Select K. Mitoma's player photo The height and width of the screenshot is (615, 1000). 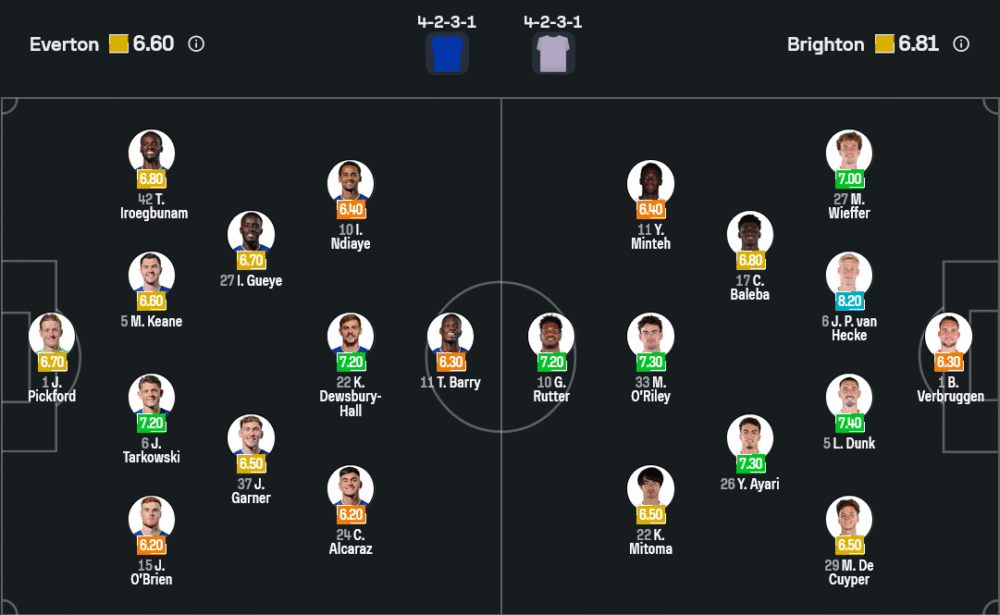click(x=650, y=487)
